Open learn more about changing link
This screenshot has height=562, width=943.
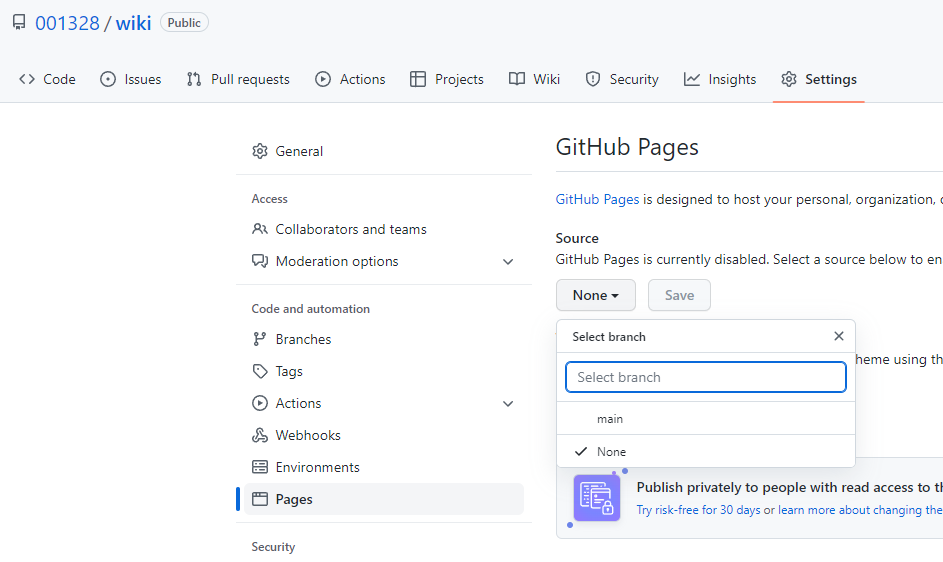tap(861, 510)
